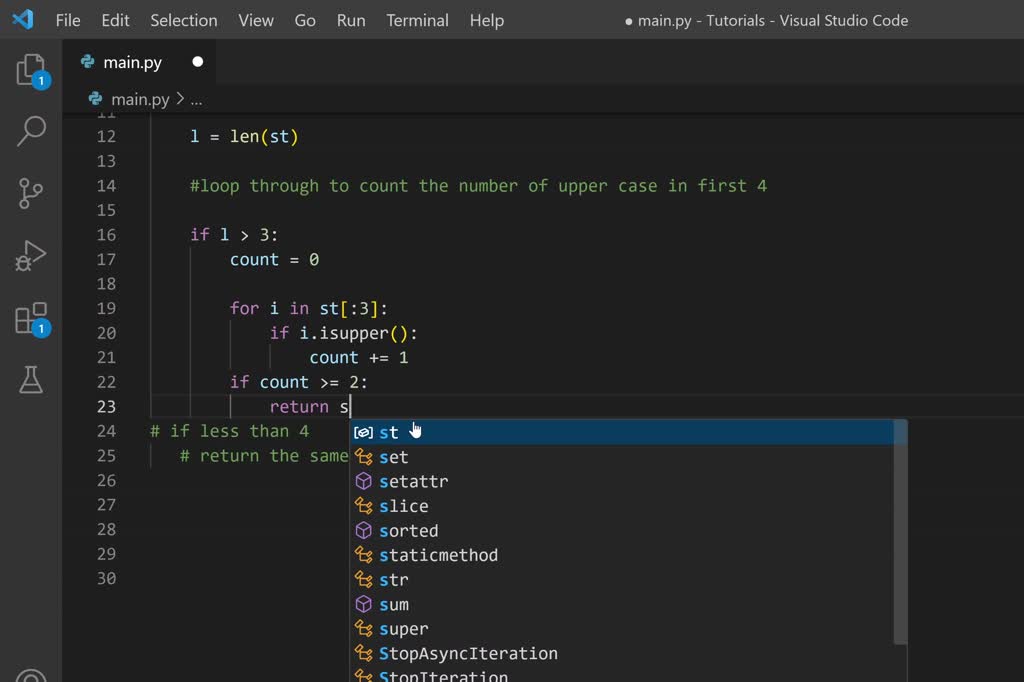The width and height of the screenshot is (1024, 682).
Task: Click 'for i in st[:3]:' line
Action: point(308,308)
